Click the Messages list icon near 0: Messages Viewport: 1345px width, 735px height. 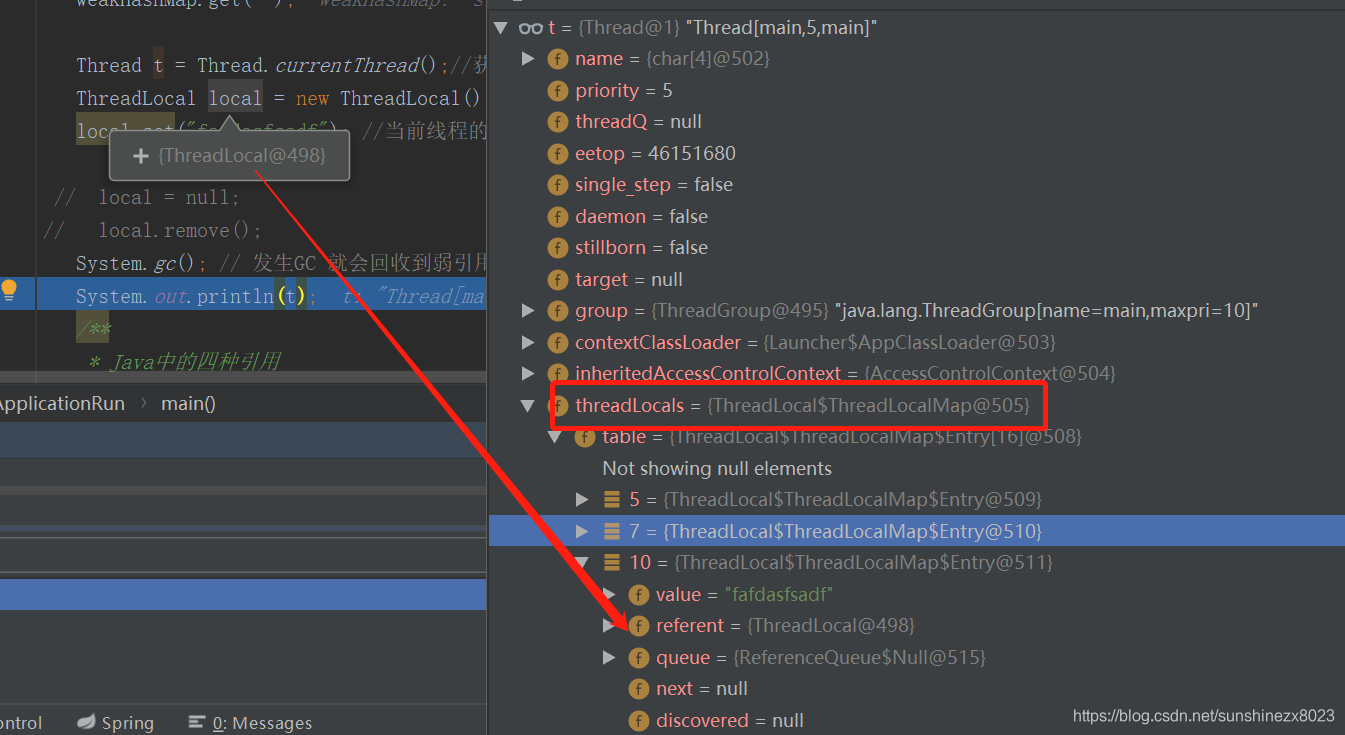click(196, 722)
